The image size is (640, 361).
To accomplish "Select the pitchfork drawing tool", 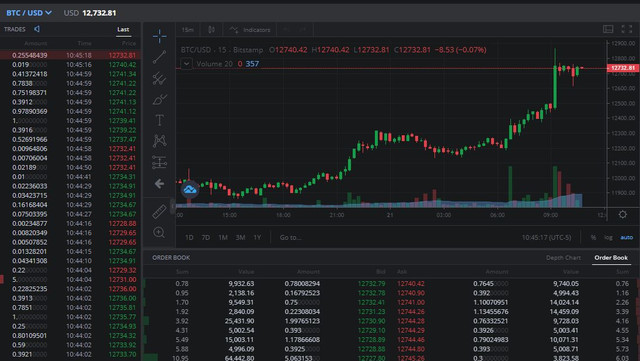I will 159,78.
